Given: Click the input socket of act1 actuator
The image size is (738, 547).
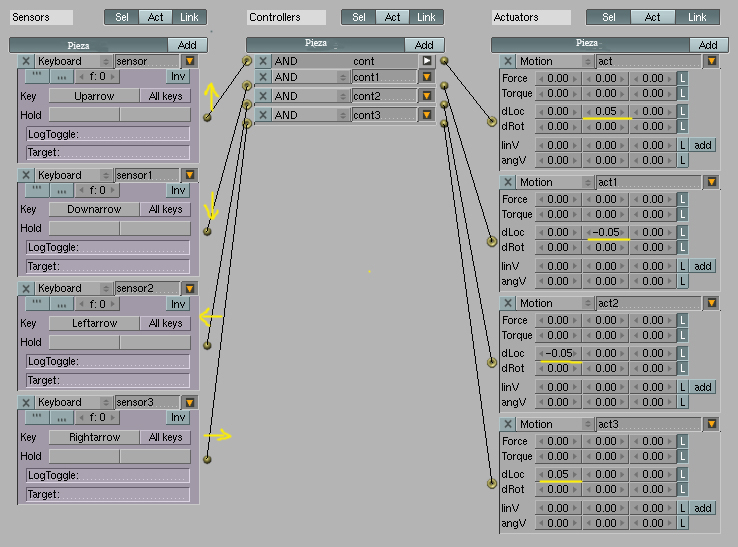Looking at the screenshot, I should [492, 241].
